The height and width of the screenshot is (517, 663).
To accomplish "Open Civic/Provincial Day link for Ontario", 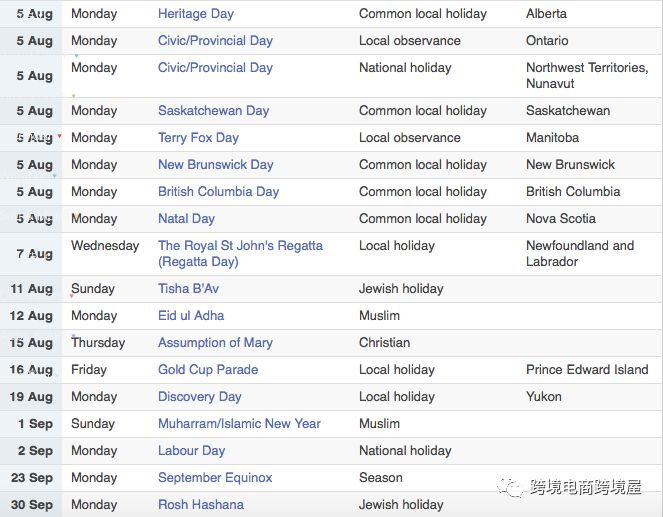I will coord(215,41).
